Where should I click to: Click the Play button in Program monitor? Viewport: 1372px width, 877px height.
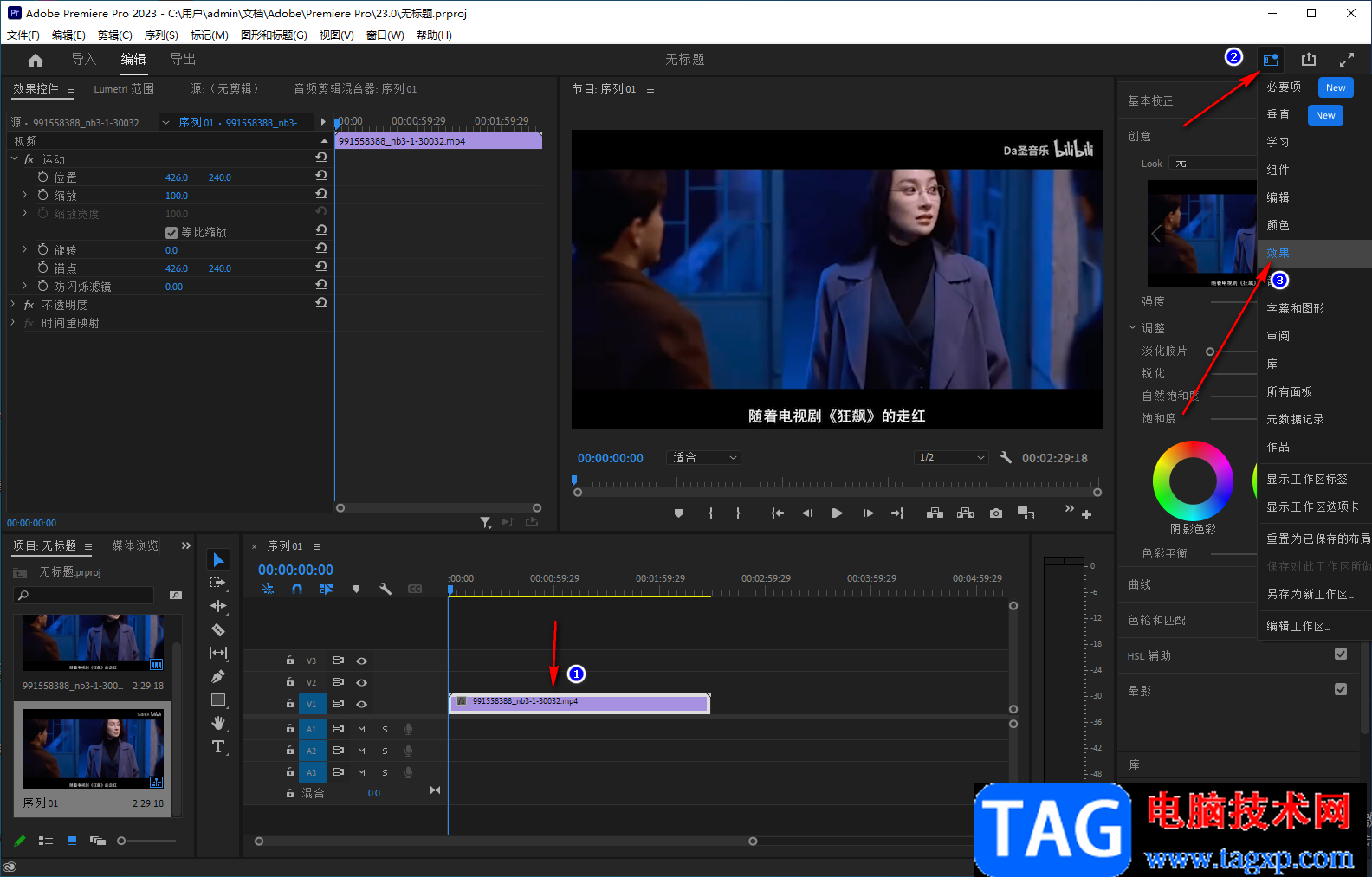[x=837, y=513]
